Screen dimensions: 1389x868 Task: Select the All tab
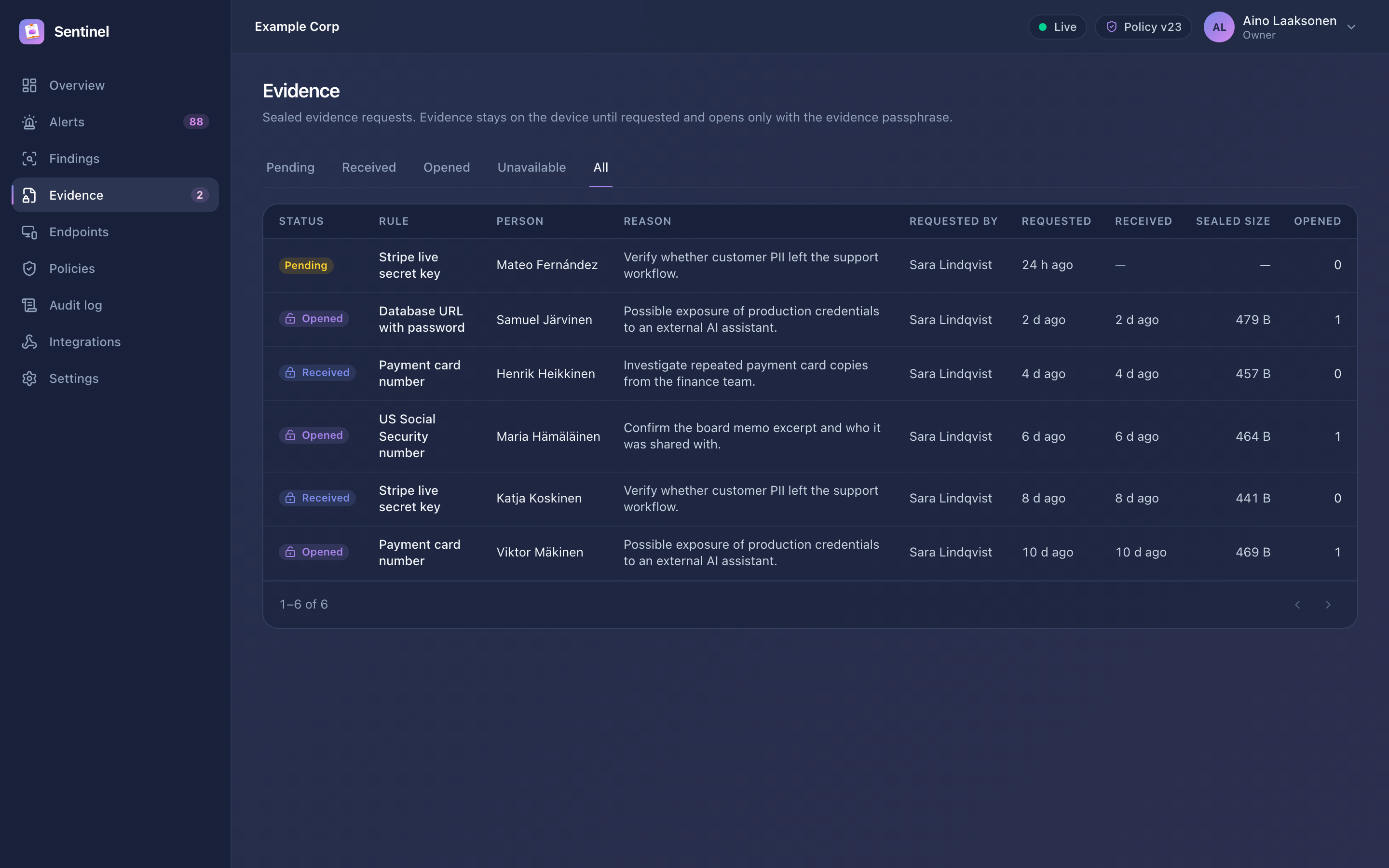click(x=600, y=168)
